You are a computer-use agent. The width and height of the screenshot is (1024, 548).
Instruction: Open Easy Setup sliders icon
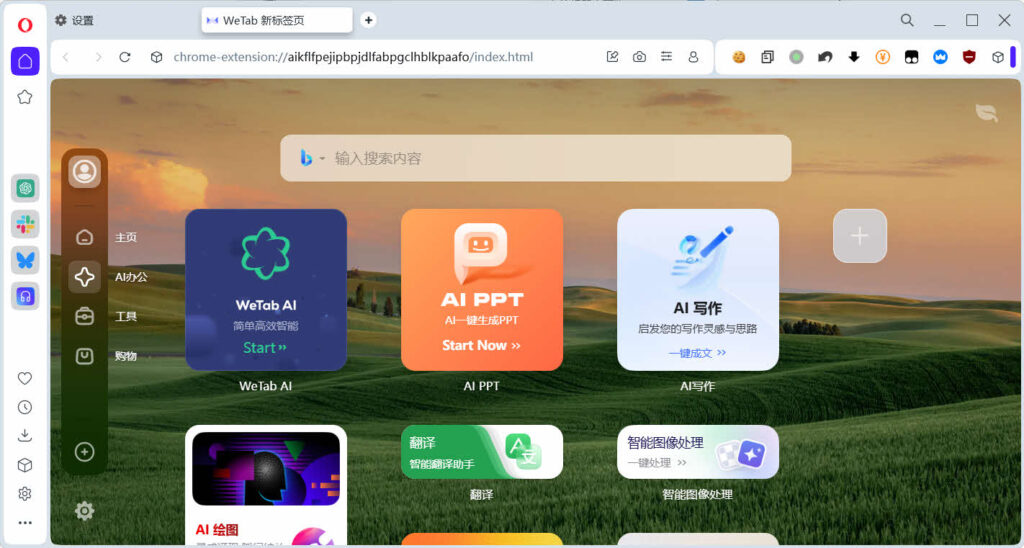point(666,57)
